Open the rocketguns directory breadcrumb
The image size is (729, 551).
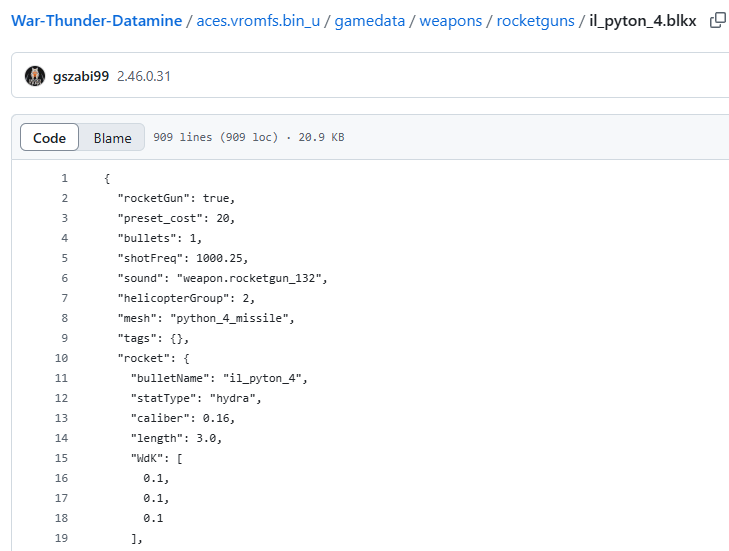pyautogui.click(x=536, y=21)
